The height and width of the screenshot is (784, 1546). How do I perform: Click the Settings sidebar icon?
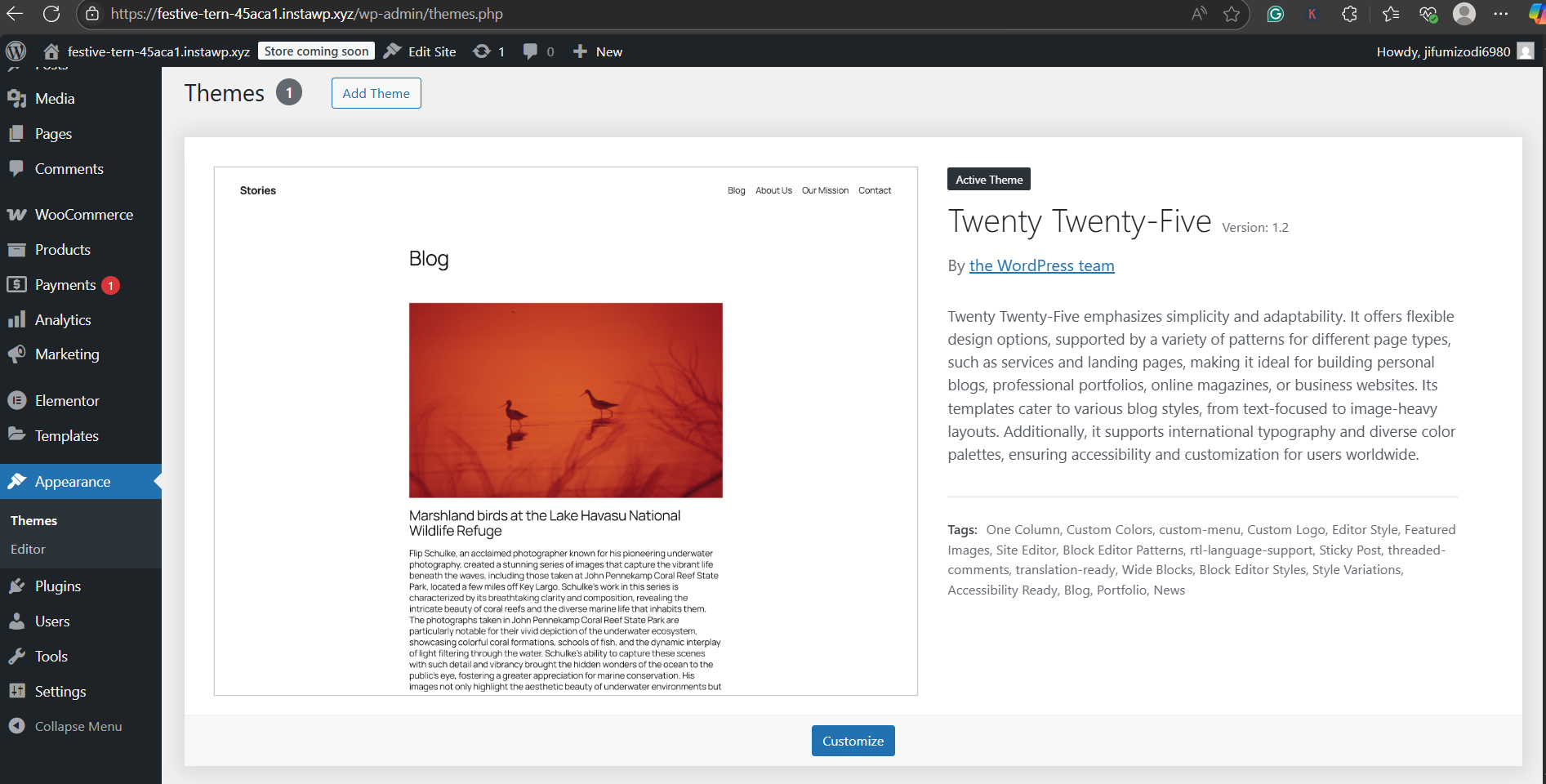pyautogui.click(x=16, y=691)
